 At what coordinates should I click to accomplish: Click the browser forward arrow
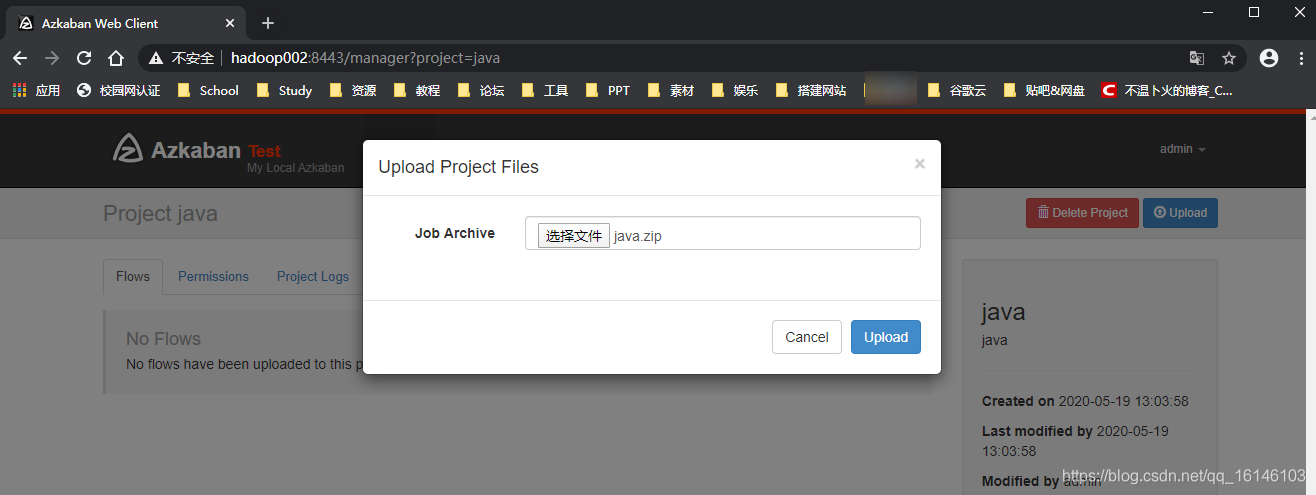[x=52, y=58]
